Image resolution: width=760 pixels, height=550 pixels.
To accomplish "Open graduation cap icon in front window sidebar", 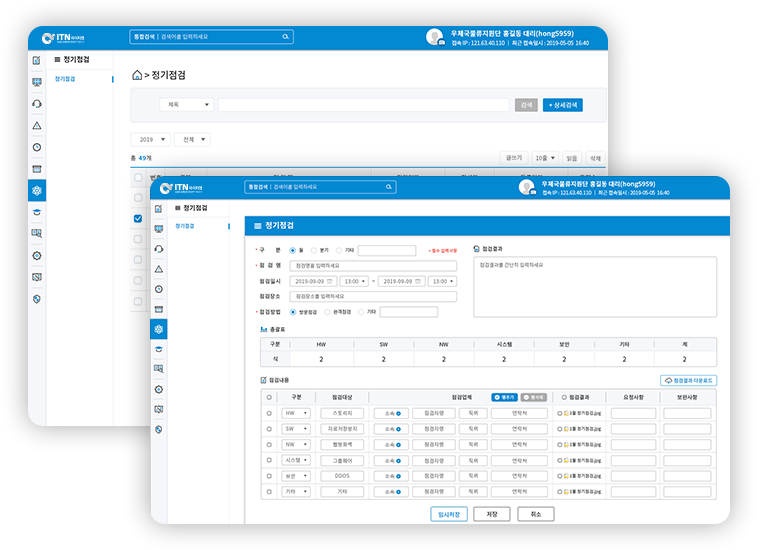I will click(158, 349).
